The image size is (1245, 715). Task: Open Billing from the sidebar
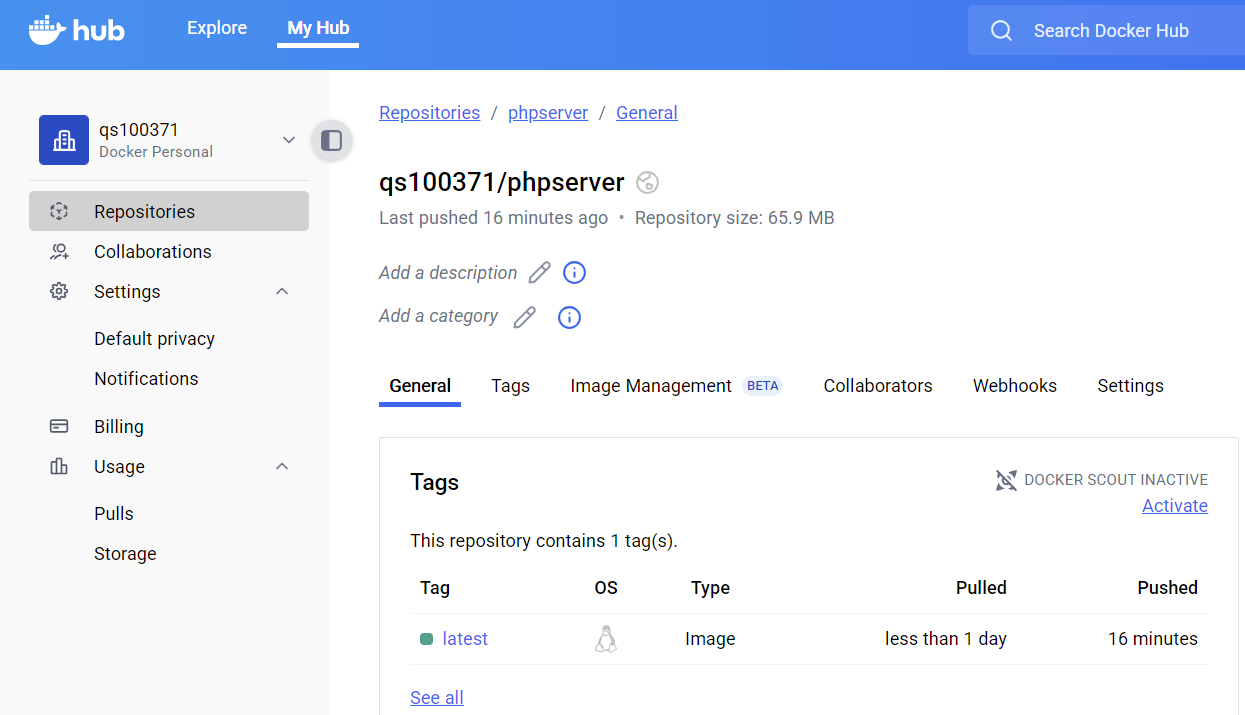click(x=119, y=427)
